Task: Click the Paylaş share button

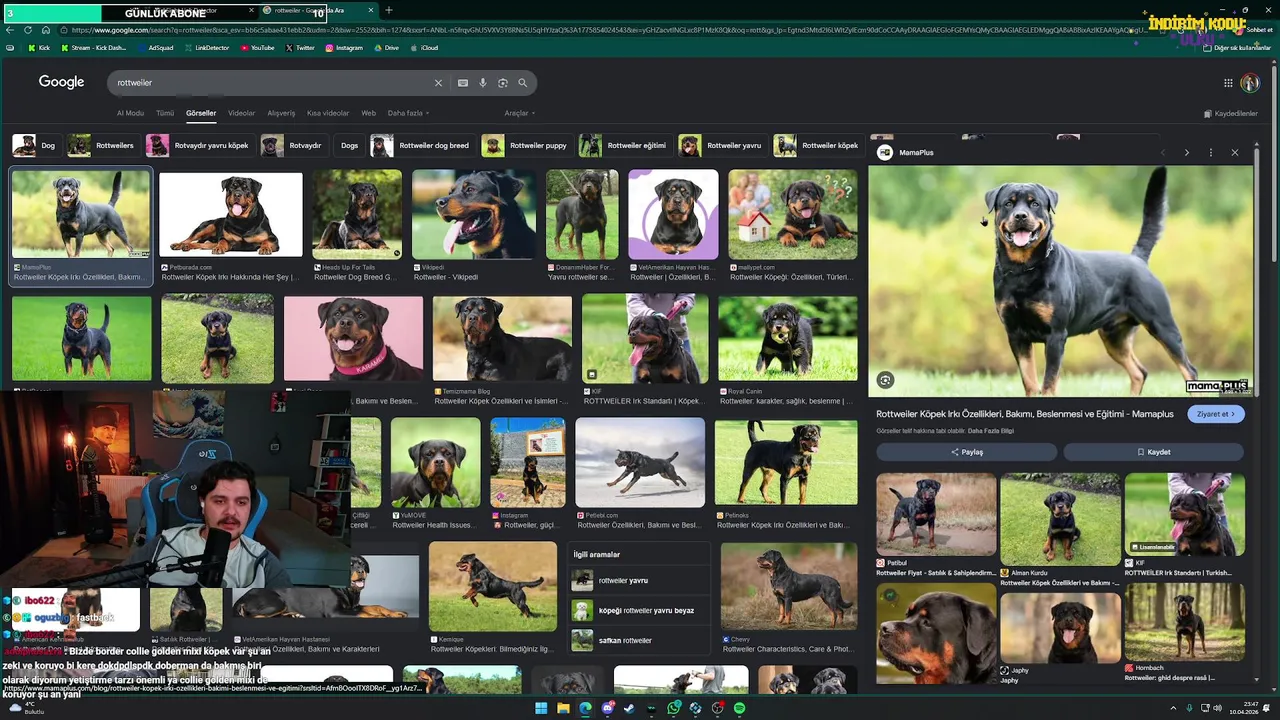Action: (967, 452)
